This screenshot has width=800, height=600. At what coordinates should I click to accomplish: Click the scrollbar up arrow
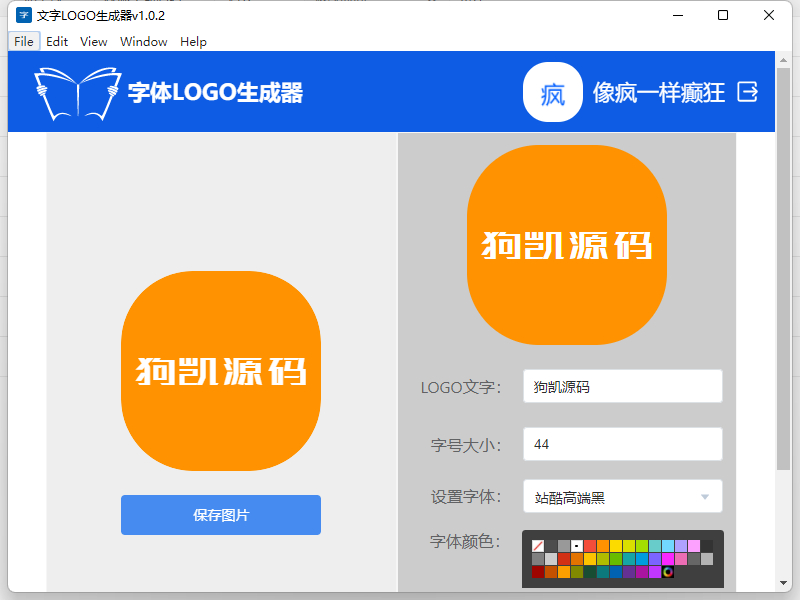[783, 60]
